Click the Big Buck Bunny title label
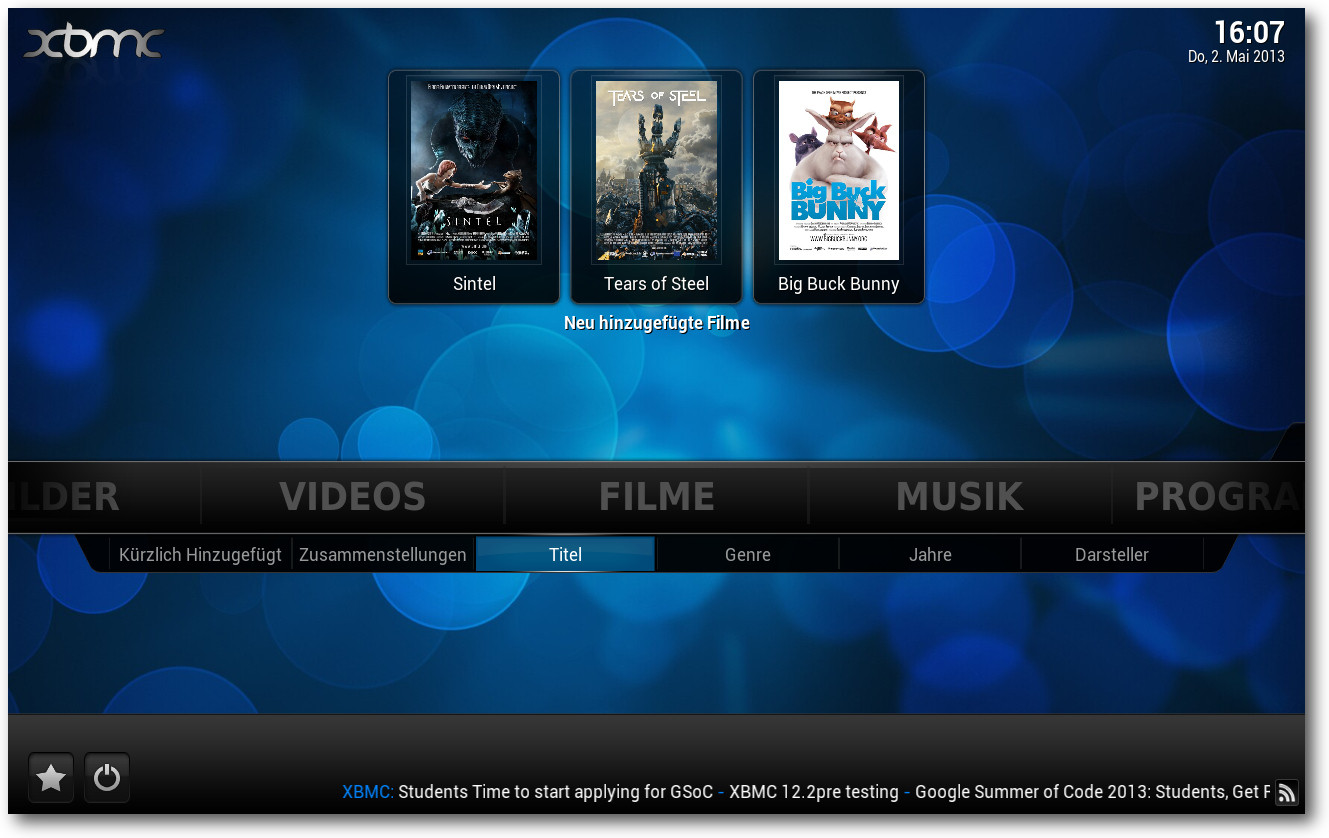This screenshot has width=1329, height=838. click(x=838, y=284)
